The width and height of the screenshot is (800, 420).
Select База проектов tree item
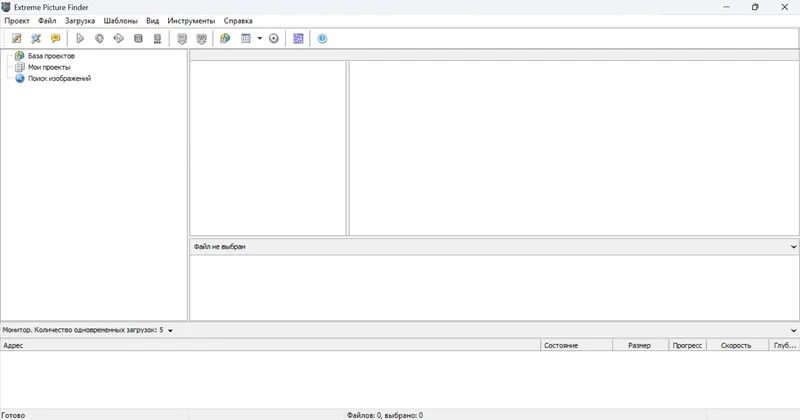[x=51, y=56]
